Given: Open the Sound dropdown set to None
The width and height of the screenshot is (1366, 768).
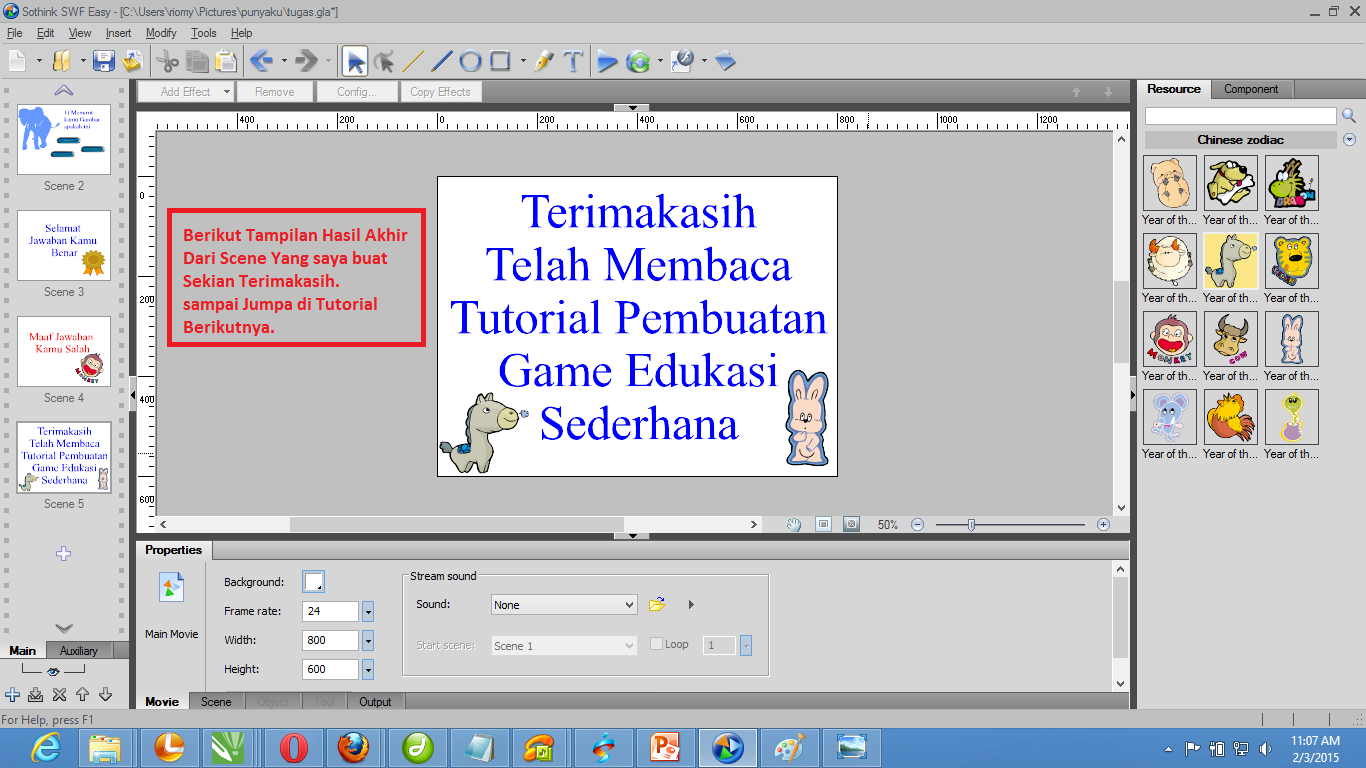Looking at the screenshot, I should (x=563, y=604).
